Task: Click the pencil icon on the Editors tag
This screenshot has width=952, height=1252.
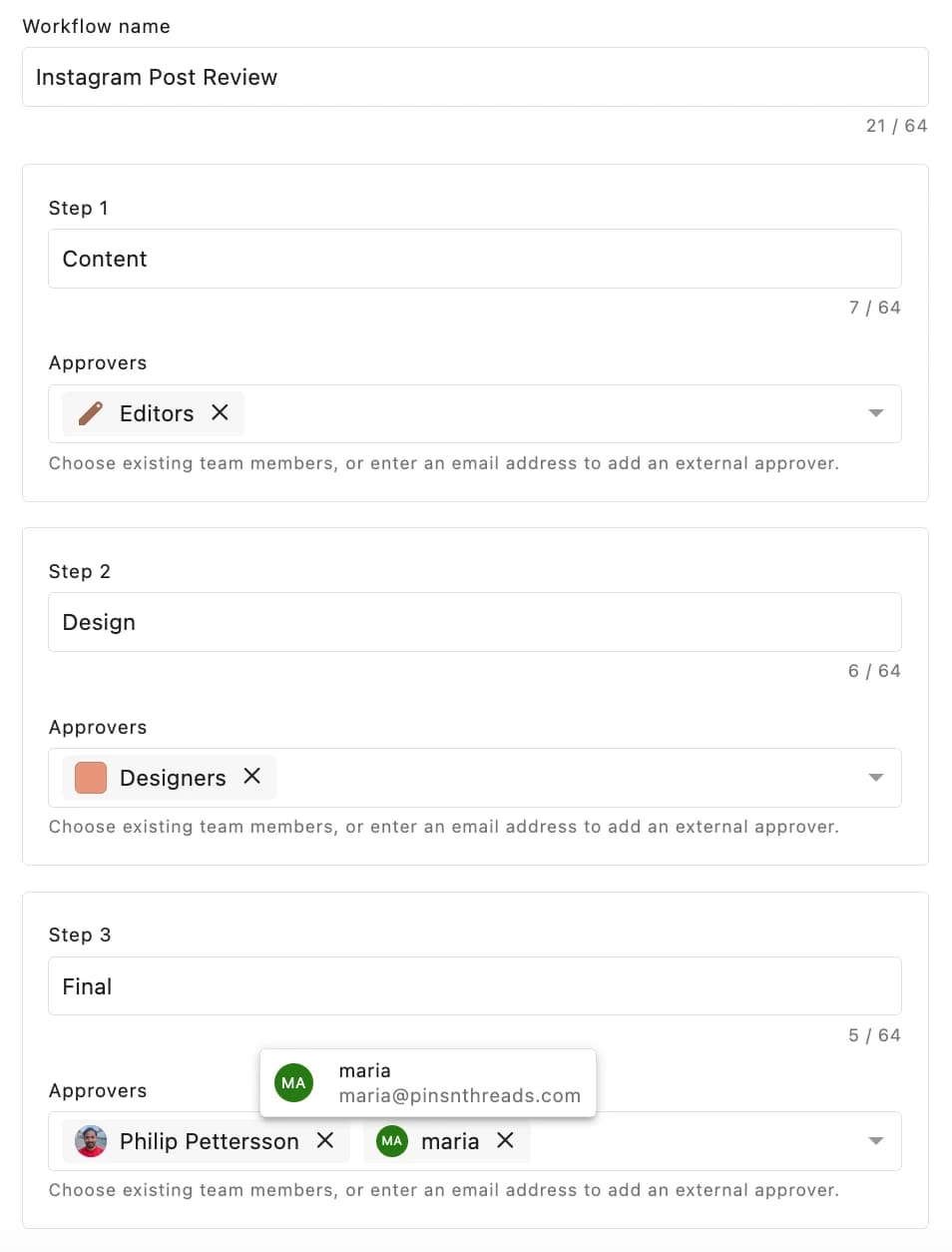Action: (89, 412)
